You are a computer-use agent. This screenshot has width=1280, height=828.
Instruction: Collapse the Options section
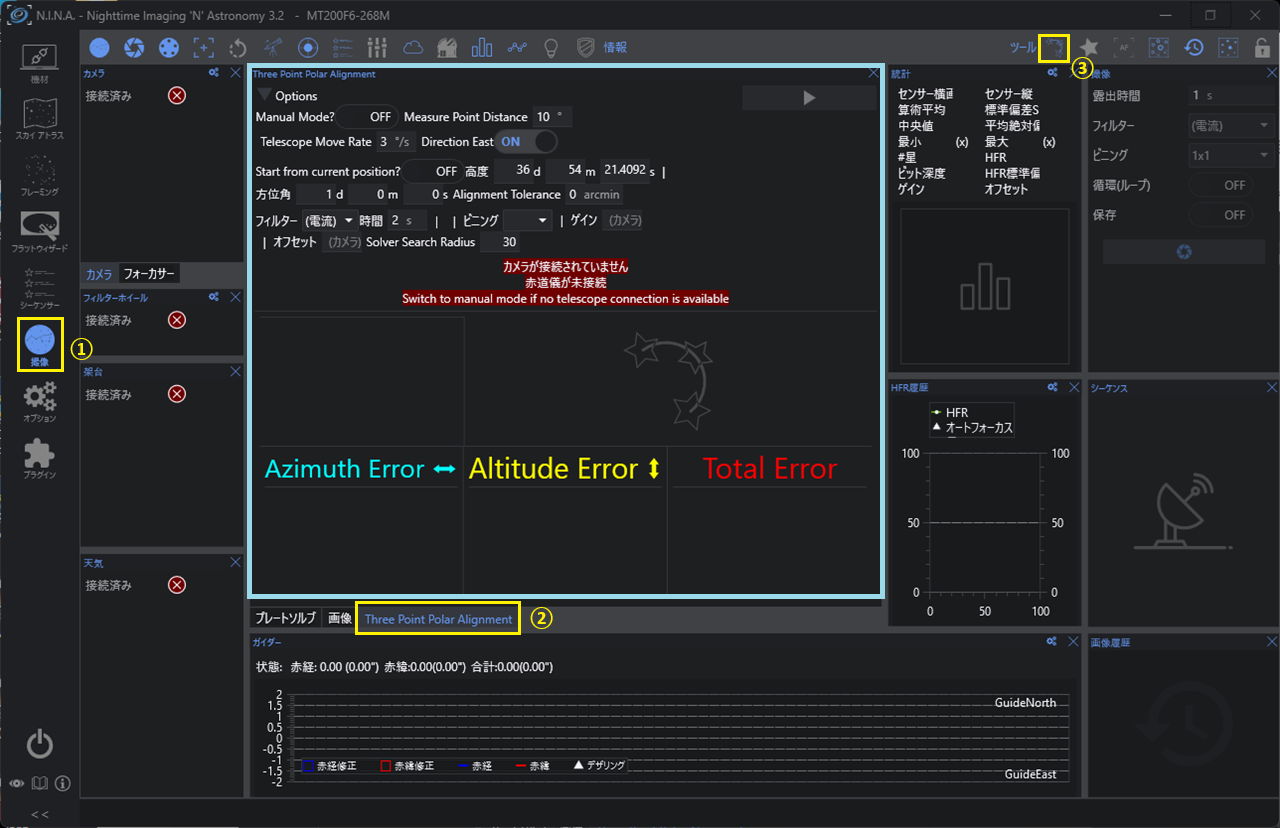[x=262, y=95]
